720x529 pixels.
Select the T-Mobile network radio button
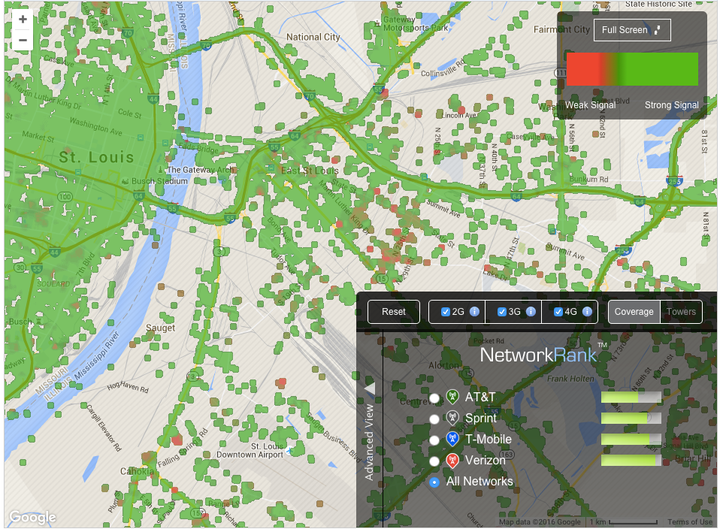tap(434, 440)
